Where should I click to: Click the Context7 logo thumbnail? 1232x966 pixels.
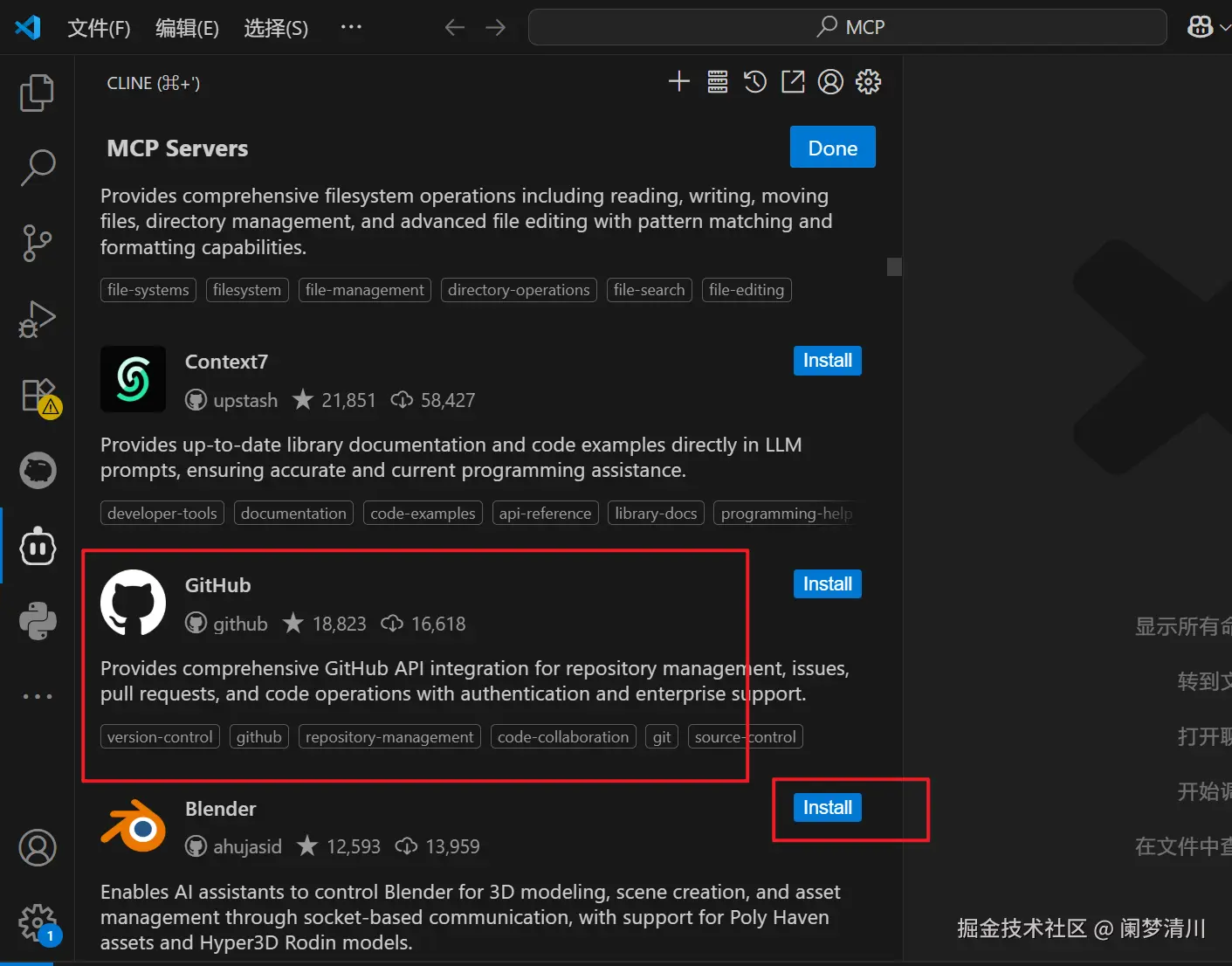(133, 379)
